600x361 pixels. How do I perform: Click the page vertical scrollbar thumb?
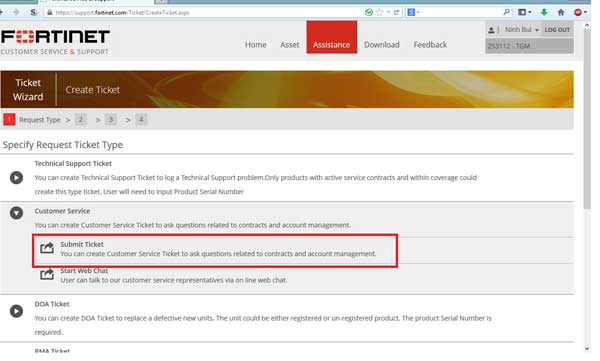pyautogui.click(x=587, y=119)
